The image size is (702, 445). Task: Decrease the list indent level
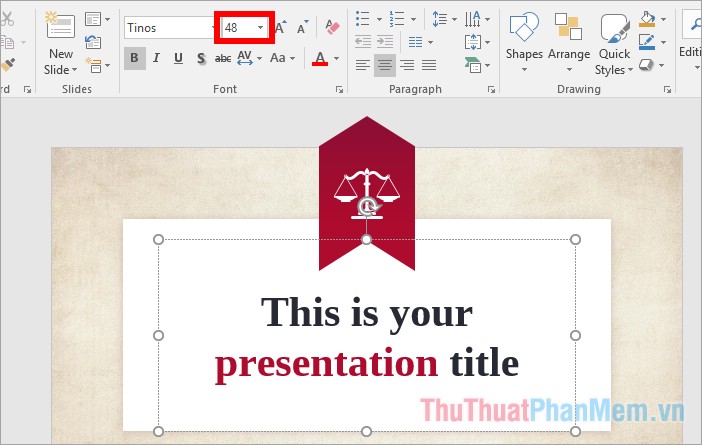pos(363,42)
